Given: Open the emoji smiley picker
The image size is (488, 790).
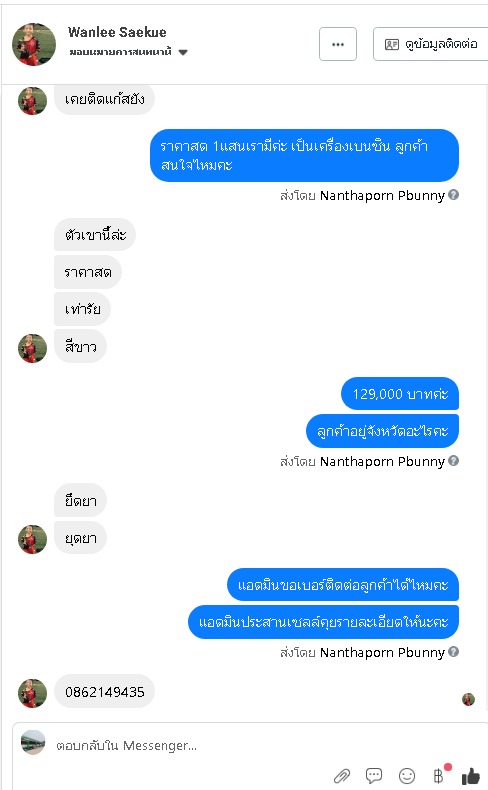Looking at the screenshot, I should click(x=407, y=775).
